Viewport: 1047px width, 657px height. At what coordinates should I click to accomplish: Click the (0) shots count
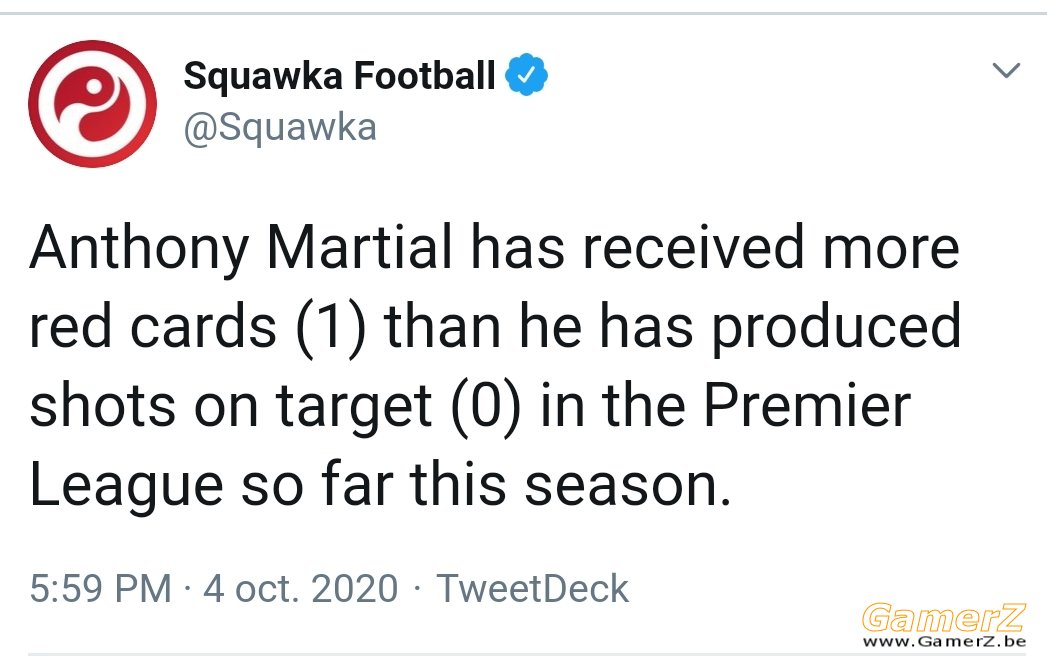coord(485,407)
